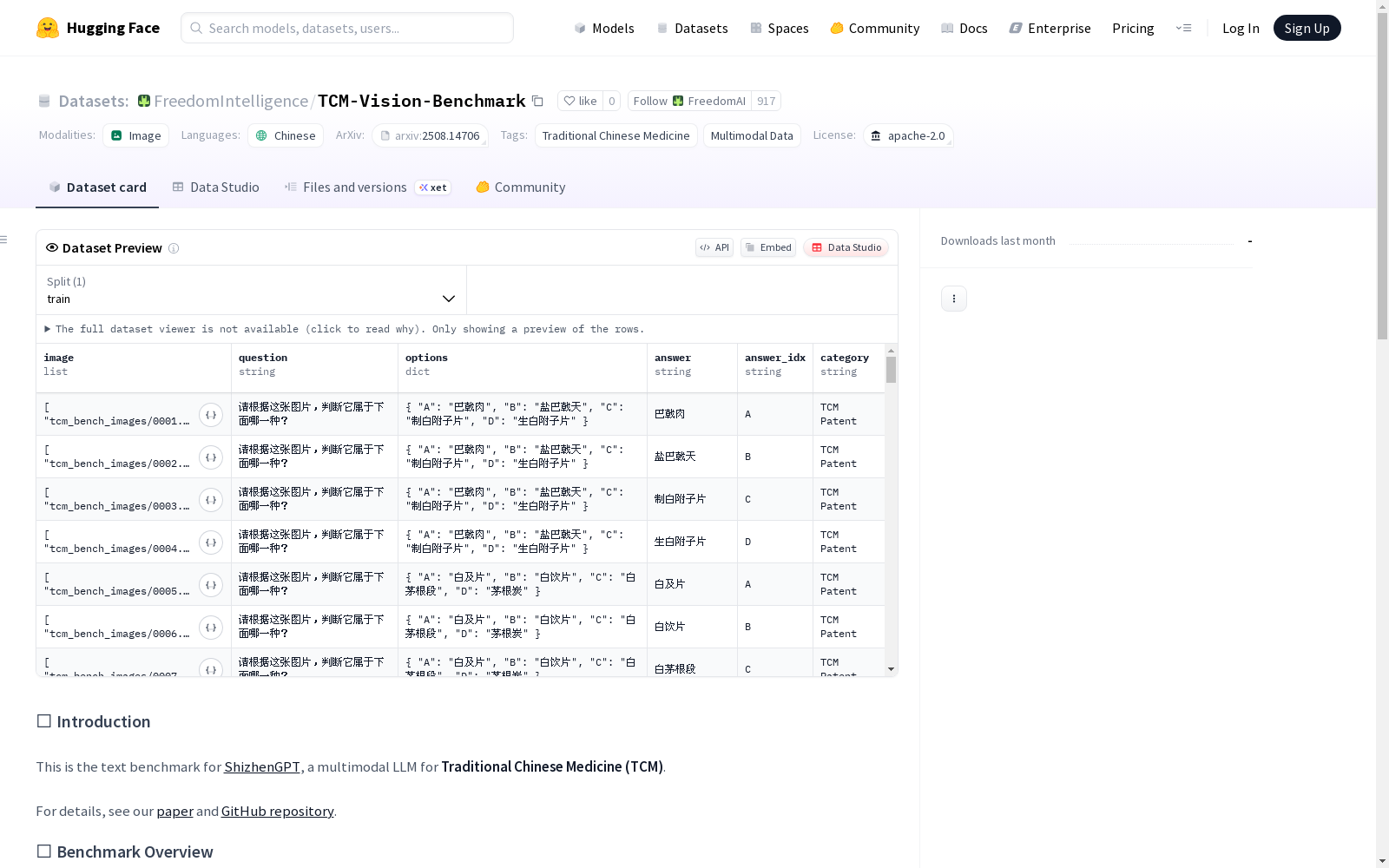Image resolution: width=1389 pixels, height=868 pixels.
Task: Click the "click to read why" text
Action: 365,329
